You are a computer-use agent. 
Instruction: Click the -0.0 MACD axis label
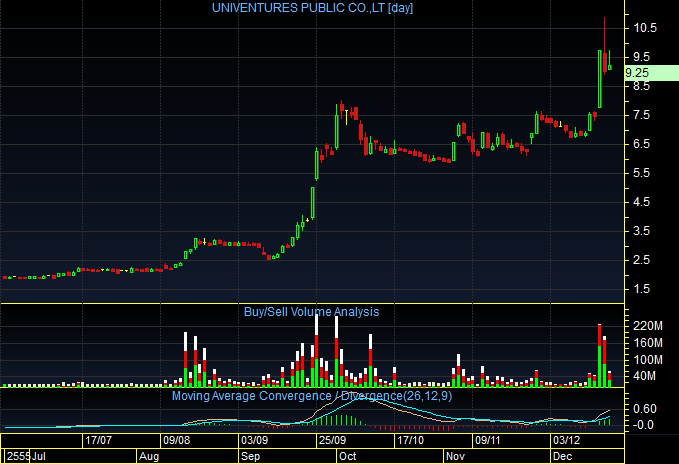(x=643, y=425)
